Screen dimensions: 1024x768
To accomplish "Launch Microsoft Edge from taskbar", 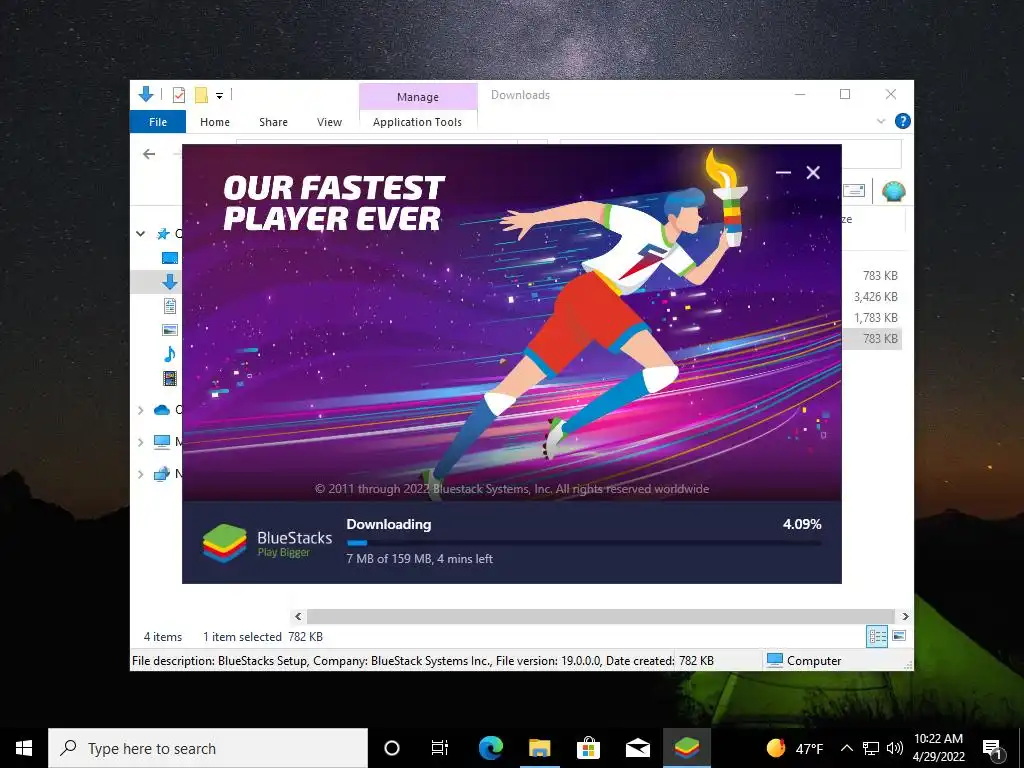I will [x=490, y=748].
